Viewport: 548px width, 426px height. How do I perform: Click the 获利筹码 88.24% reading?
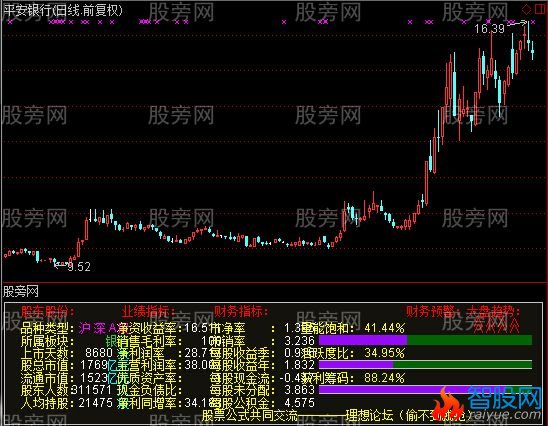point(384,378)
